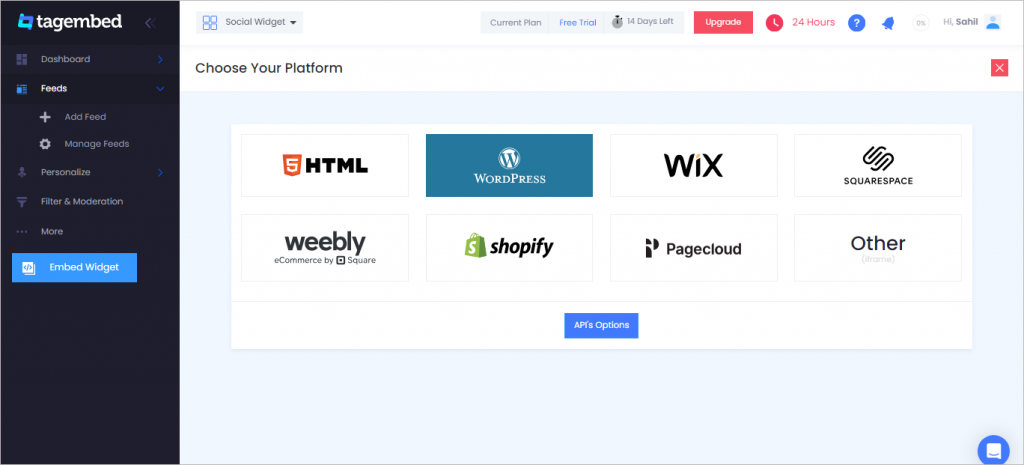The width and height of the screenshot is (1024, 465).
Task: Click the red clock icon
Action: point(775,23)
